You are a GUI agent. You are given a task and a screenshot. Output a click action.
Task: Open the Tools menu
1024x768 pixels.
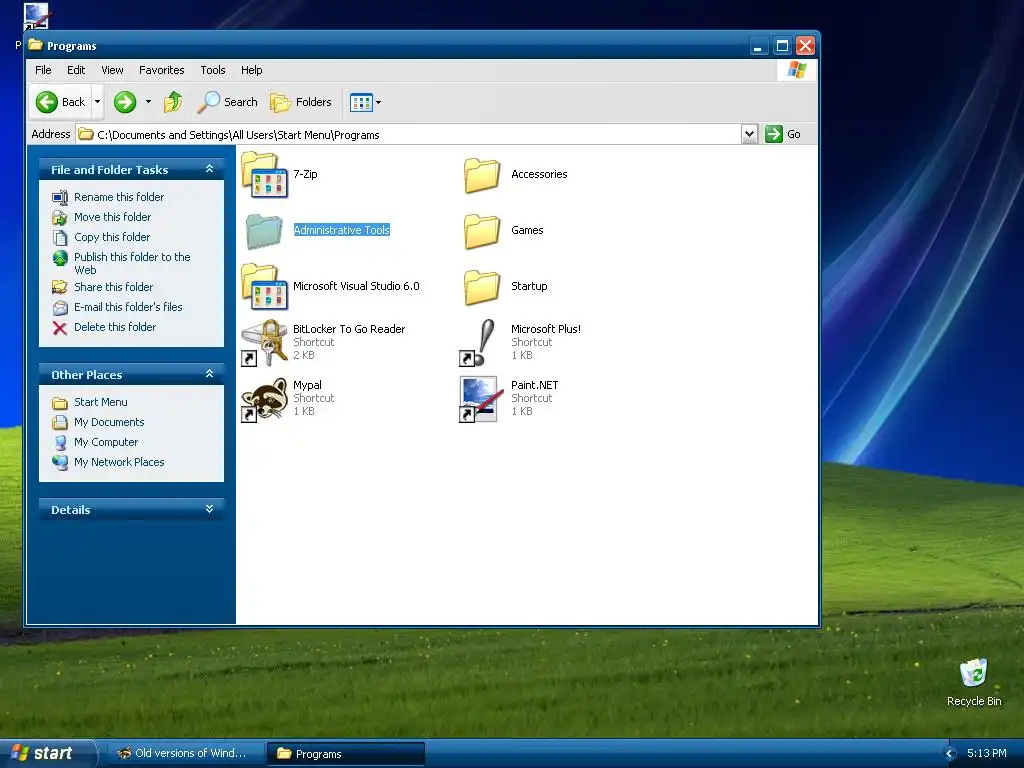(x=213, y=70)
